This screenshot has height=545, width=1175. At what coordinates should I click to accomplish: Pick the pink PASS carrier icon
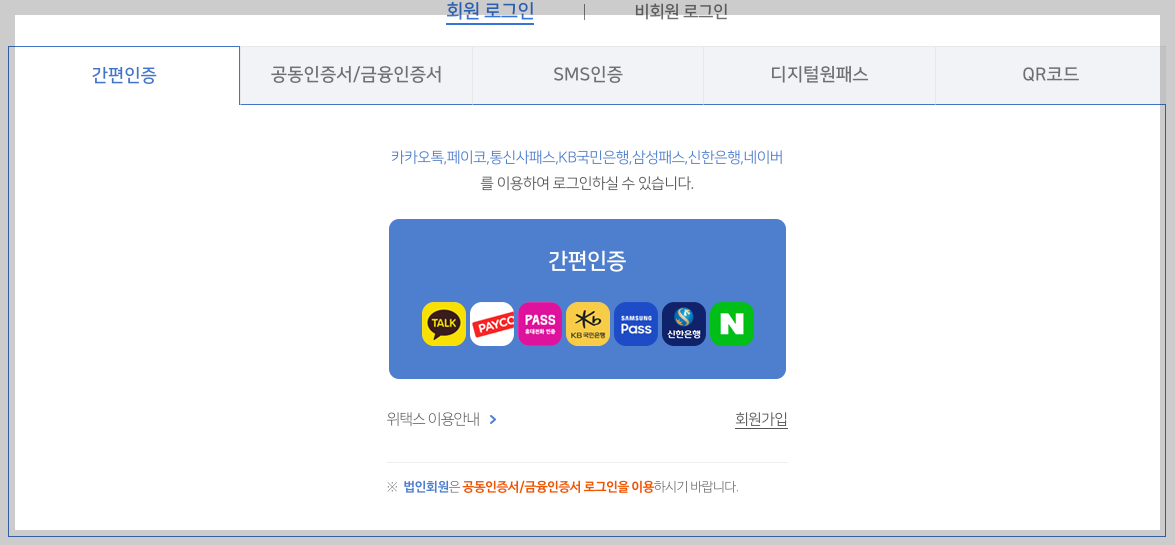coord(540,324)
